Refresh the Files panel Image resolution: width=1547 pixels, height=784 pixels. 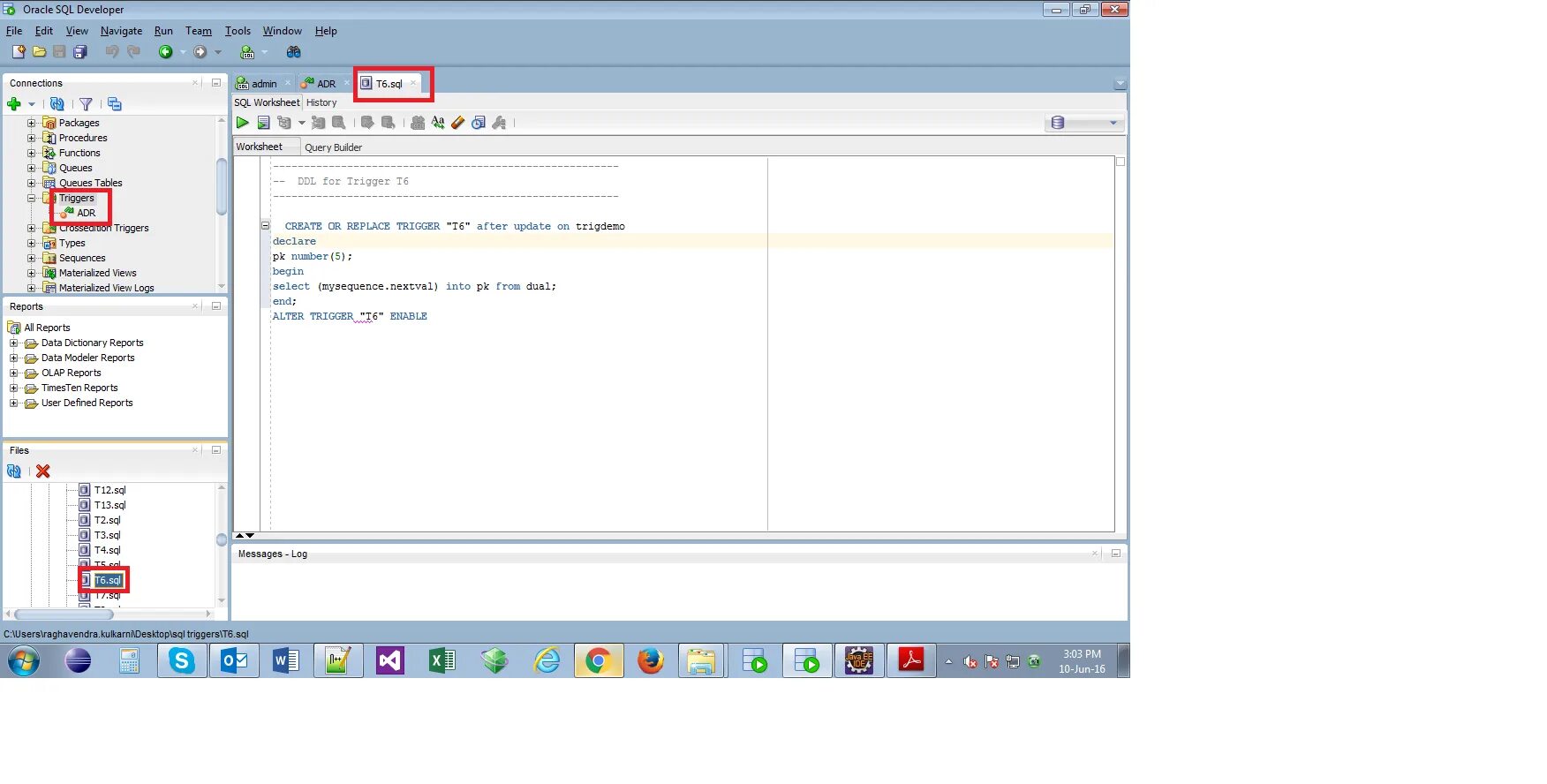14,471
